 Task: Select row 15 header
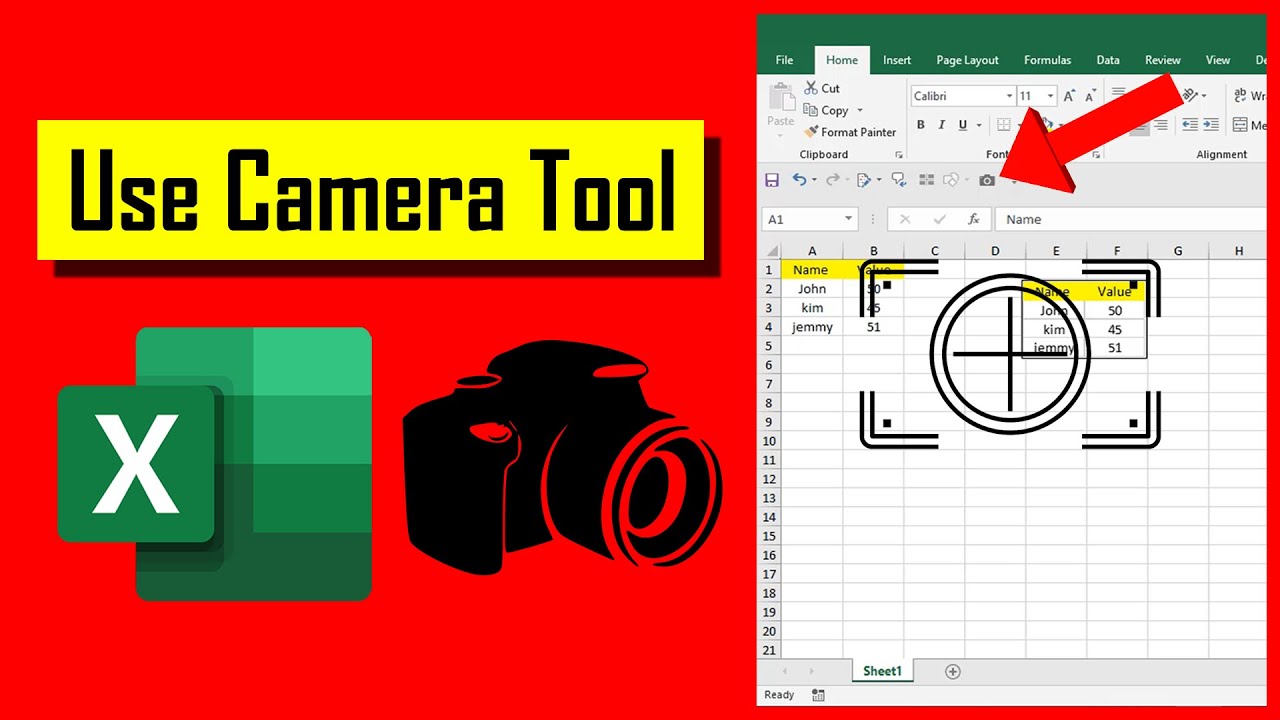tap(769, 536)
